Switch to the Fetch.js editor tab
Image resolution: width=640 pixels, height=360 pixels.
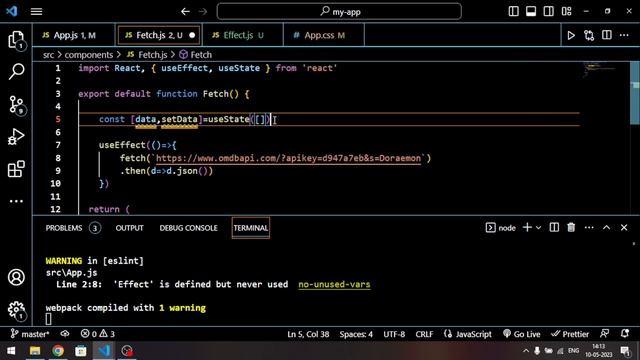coord(159,36)
